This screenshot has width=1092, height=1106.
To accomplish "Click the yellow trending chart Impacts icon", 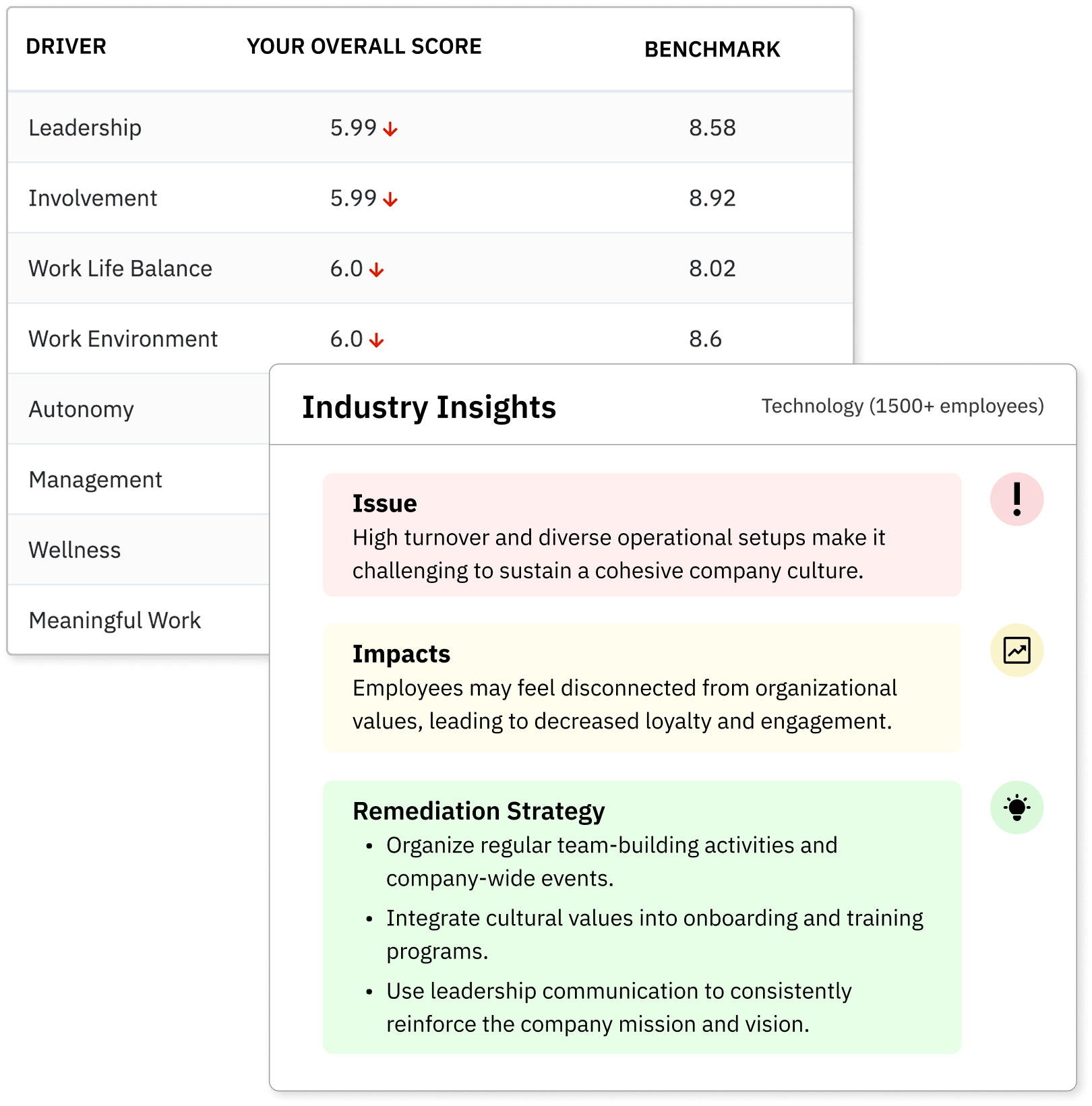I will pyautogui.click(x=1017, y=651).
